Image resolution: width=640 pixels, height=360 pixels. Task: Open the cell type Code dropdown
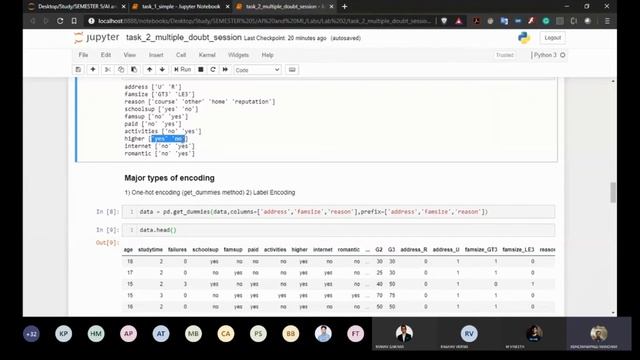pyautogui.click(x=258, y=70)
